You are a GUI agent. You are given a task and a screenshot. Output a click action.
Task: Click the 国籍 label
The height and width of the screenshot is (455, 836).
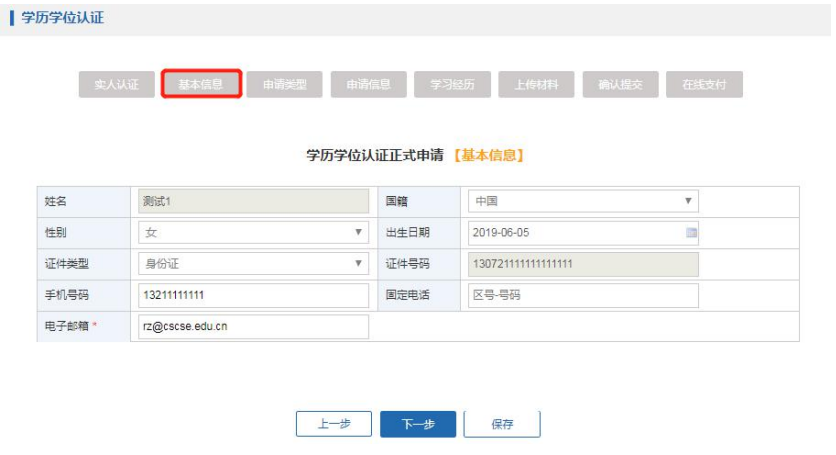pyautogui.click(x=396, y=201)
